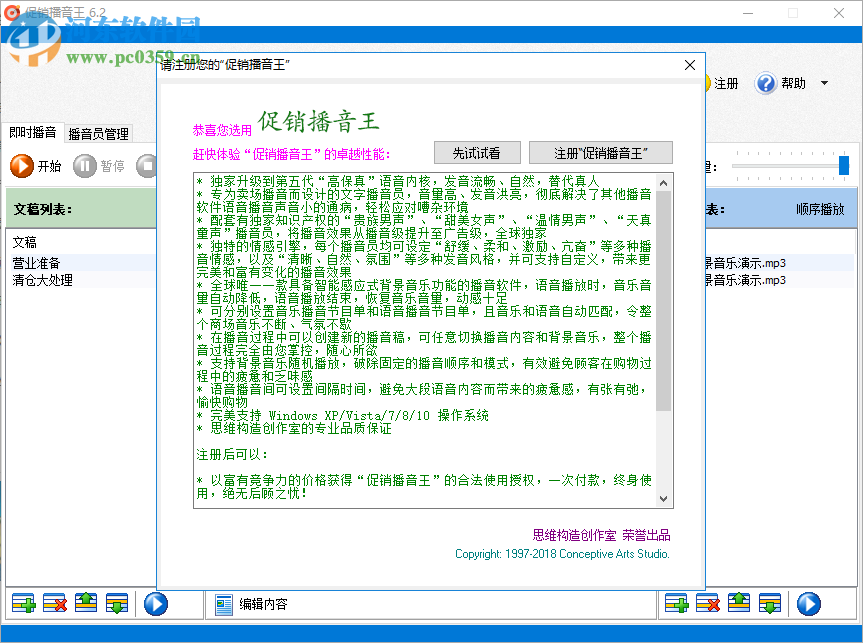This screenshot has height=643, width=863.
Task: Click the add music icon on the right toolbar
Action: pyautogui.click(x=676, y=603)
